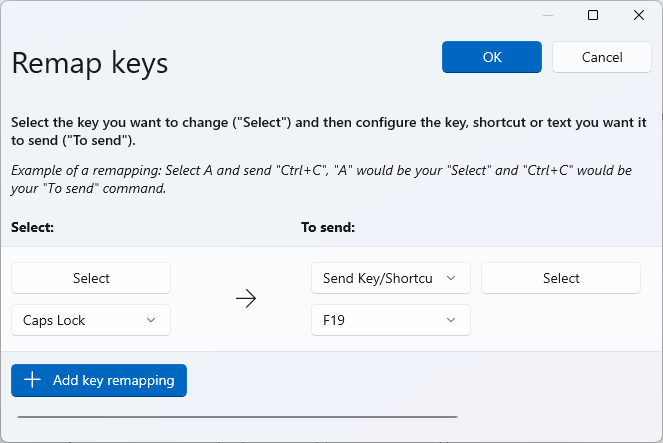This screenshot has height=443, width=663.
Task: Click the right-pointing arrow between the mapping columns
Action: (246, 299)
